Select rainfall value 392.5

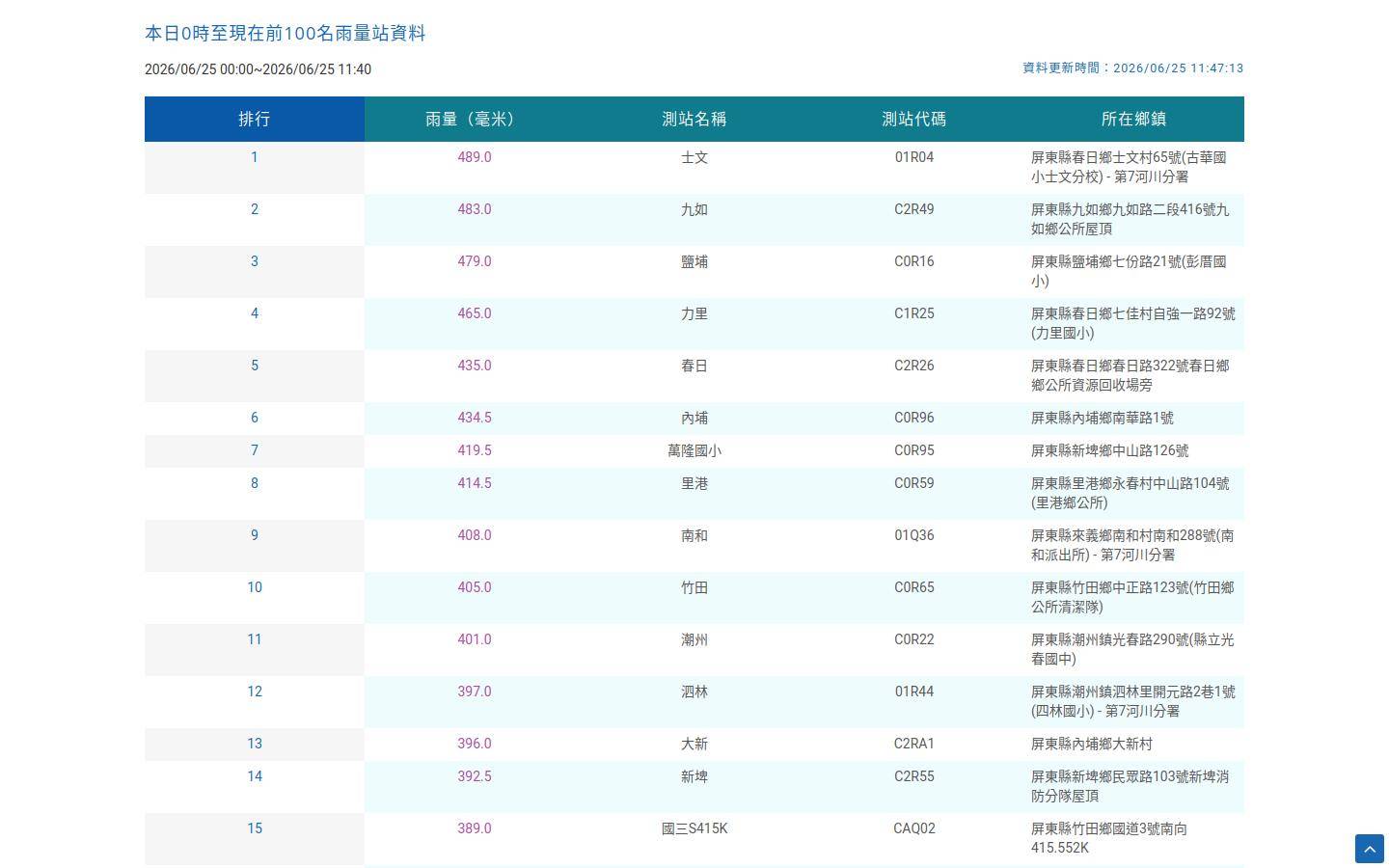(x=475, y=776)
